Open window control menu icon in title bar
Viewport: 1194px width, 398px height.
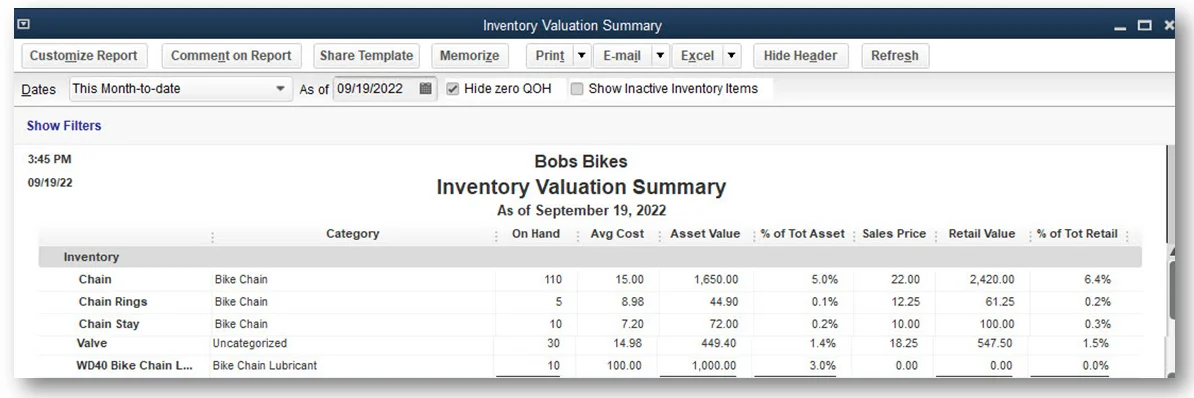[x=24, y=25]
